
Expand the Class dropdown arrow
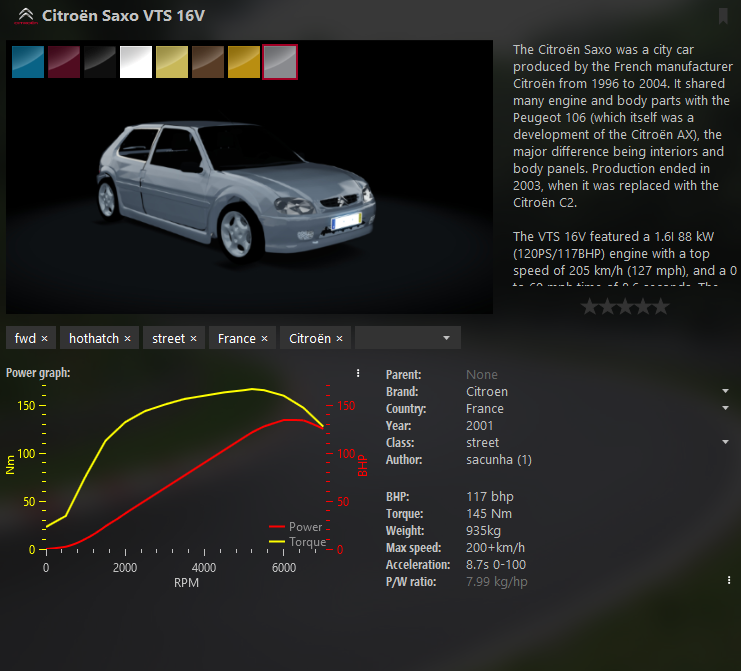[x=725, y=442]
